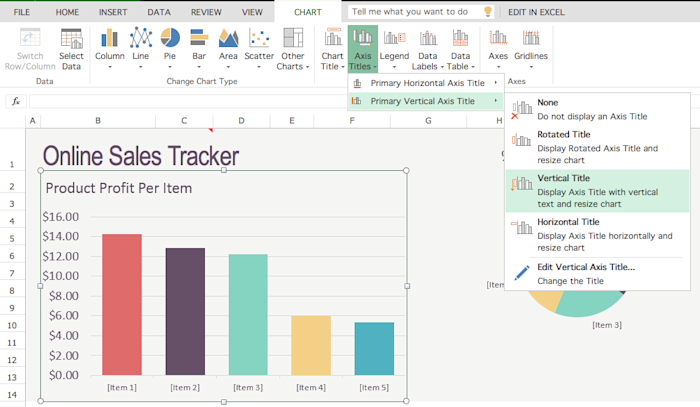Screen dimensions: 700x407
Task: Switch to the HOME tab
Action: (67, 12)
